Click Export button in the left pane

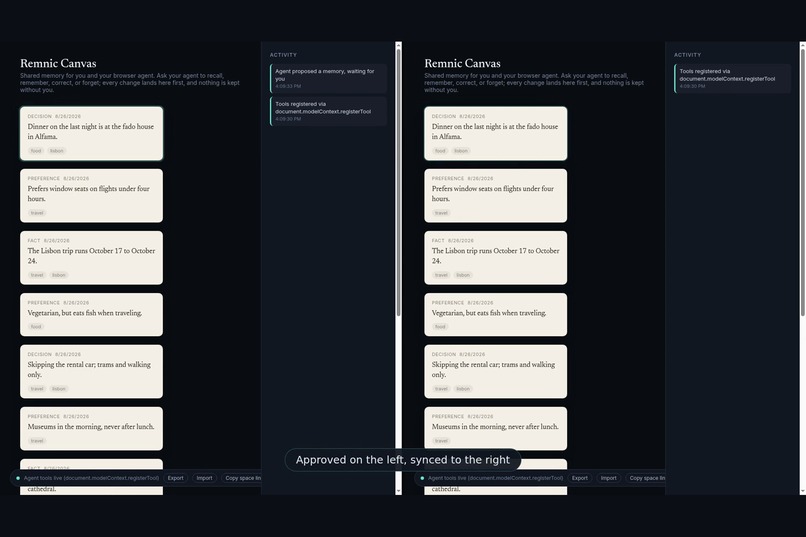(x=175, y=478)
